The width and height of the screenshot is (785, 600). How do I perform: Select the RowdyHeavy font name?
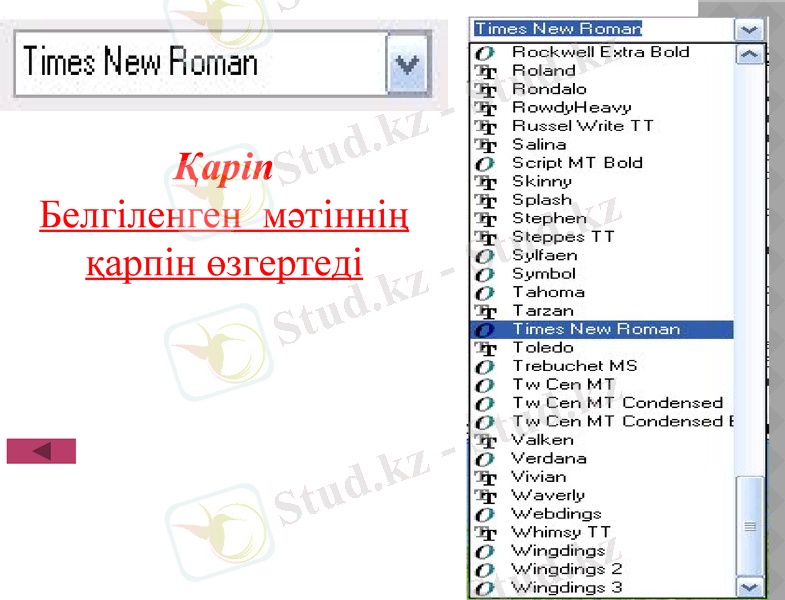point(572,108)
